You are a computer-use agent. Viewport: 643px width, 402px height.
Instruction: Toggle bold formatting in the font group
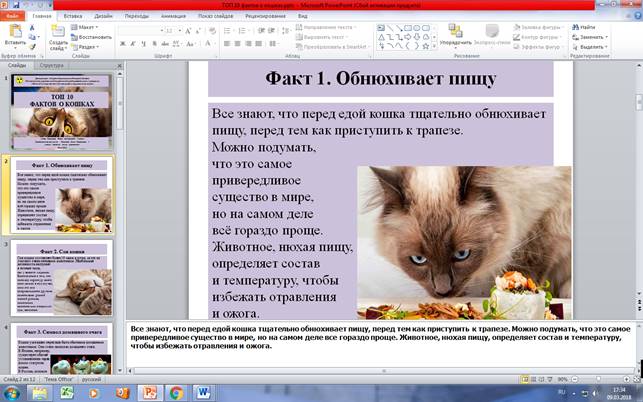point(124,45)
